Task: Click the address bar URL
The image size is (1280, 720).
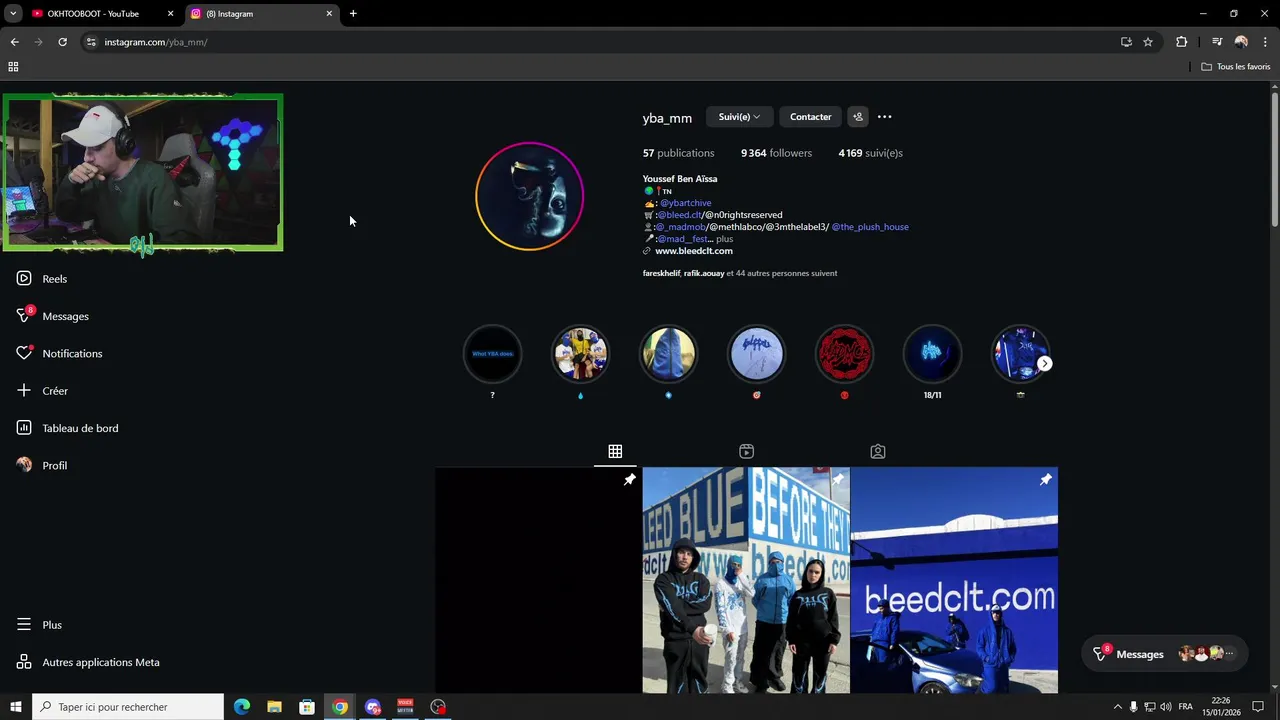Action: pos(156,42)
